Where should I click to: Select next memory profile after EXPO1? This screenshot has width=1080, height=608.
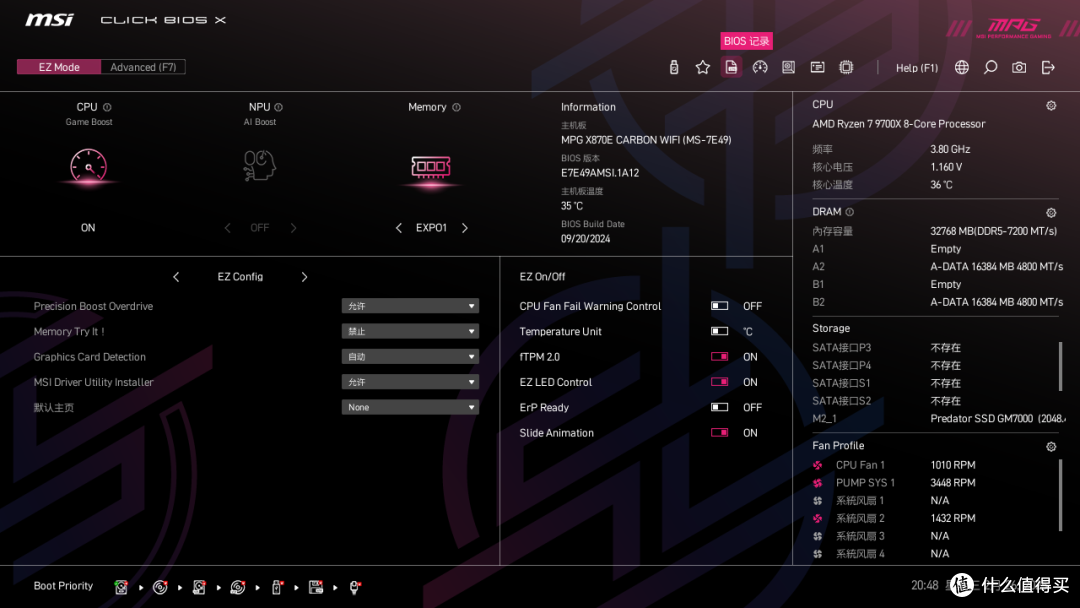click(x=464, y=228)
